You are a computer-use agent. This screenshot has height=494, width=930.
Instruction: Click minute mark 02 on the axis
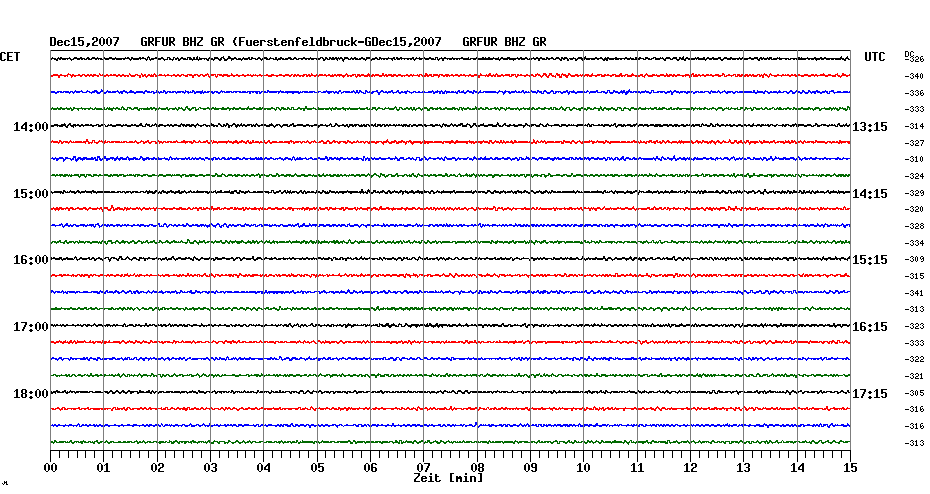click(157, 468)
